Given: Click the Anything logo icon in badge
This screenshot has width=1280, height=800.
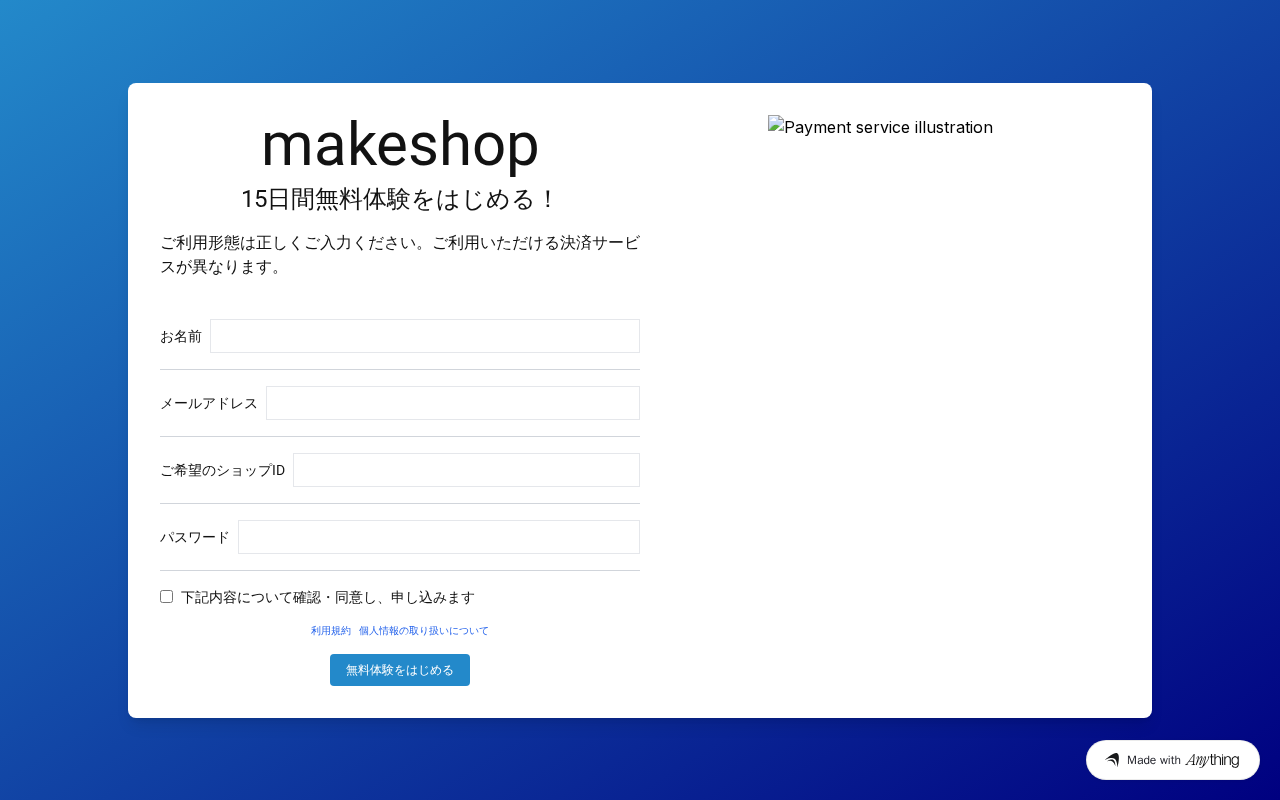Looking at the screenshot, I should [x=1112, y=760].
